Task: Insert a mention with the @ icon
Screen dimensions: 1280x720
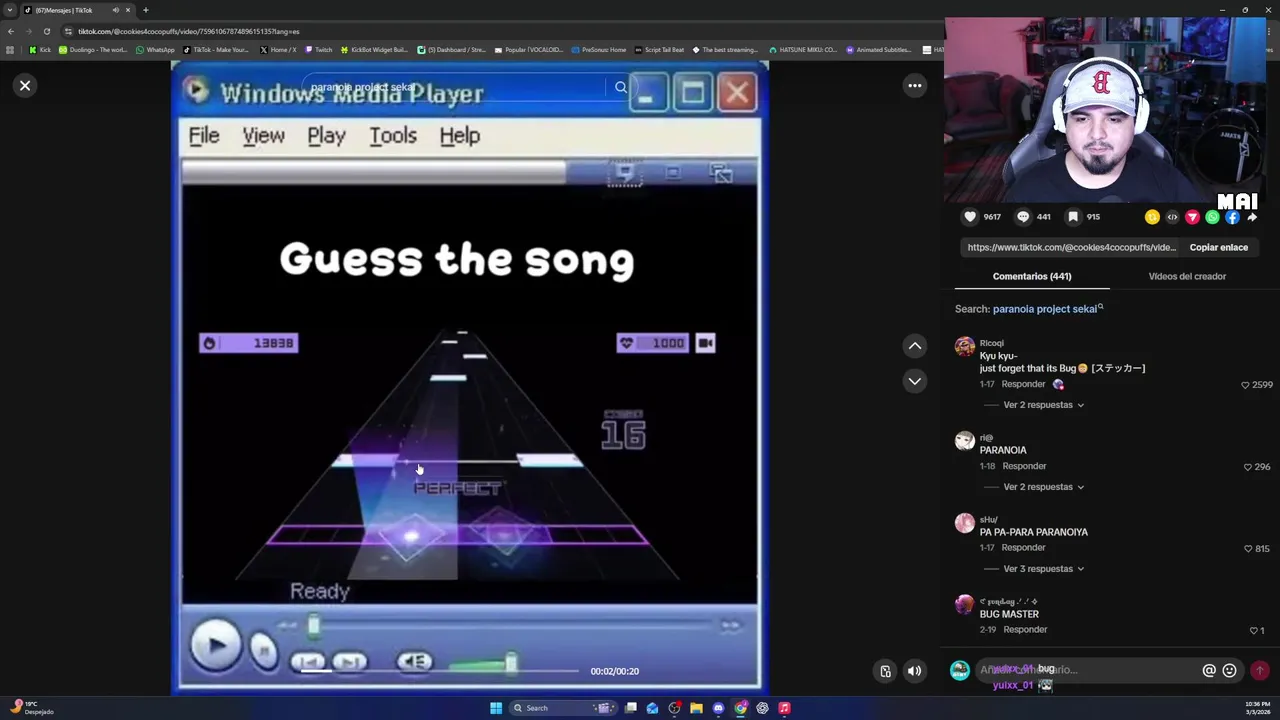Action: point(1209,671)
